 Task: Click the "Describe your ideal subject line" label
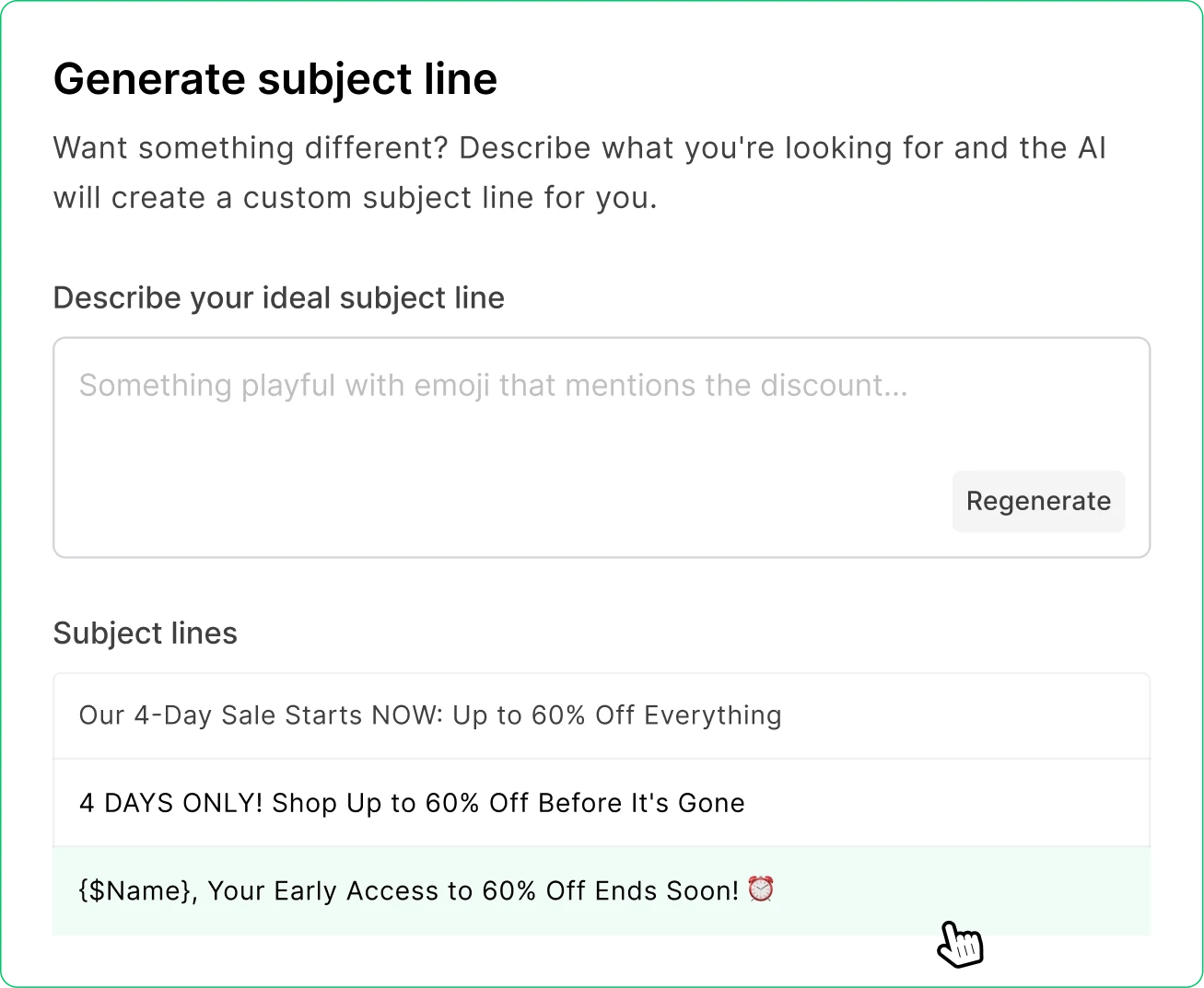[x=279, y=298]
